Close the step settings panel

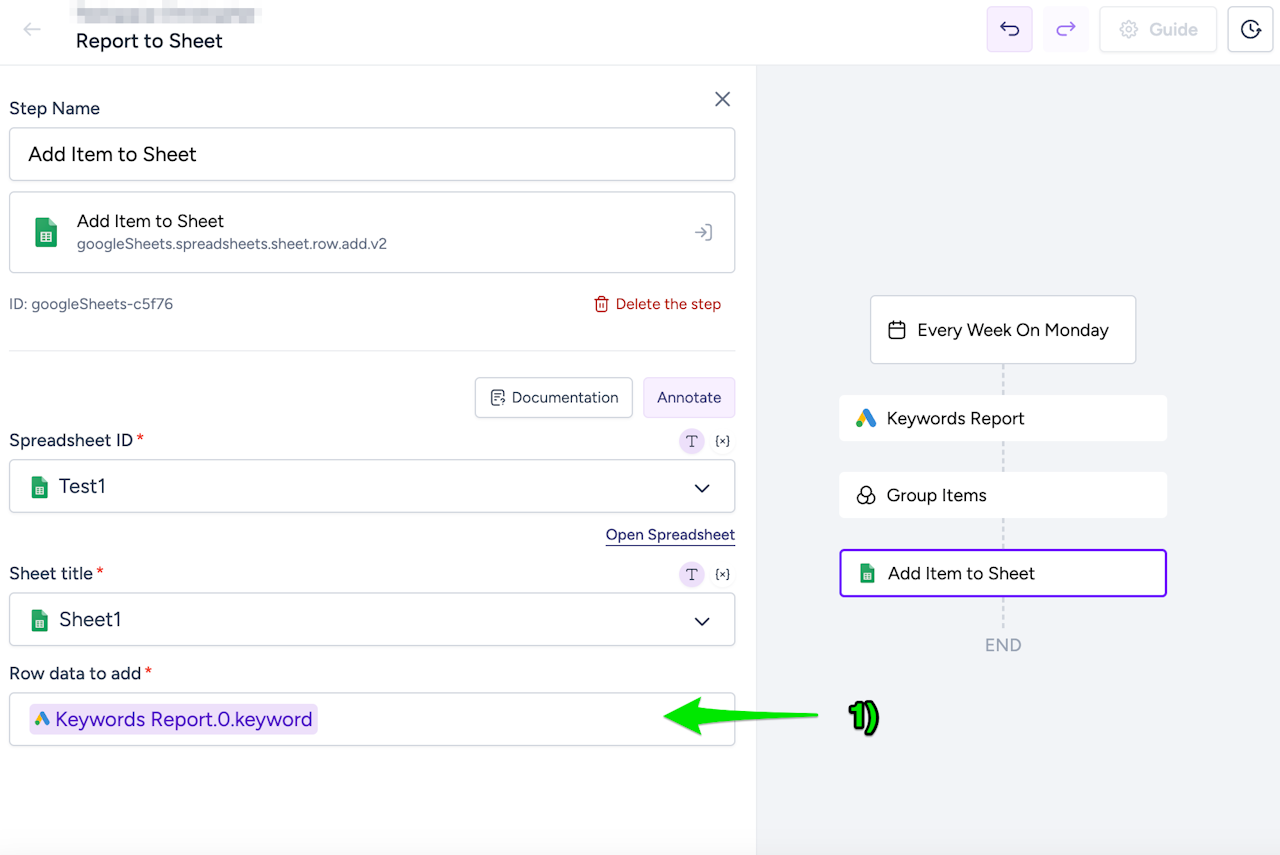click(722, 99)
